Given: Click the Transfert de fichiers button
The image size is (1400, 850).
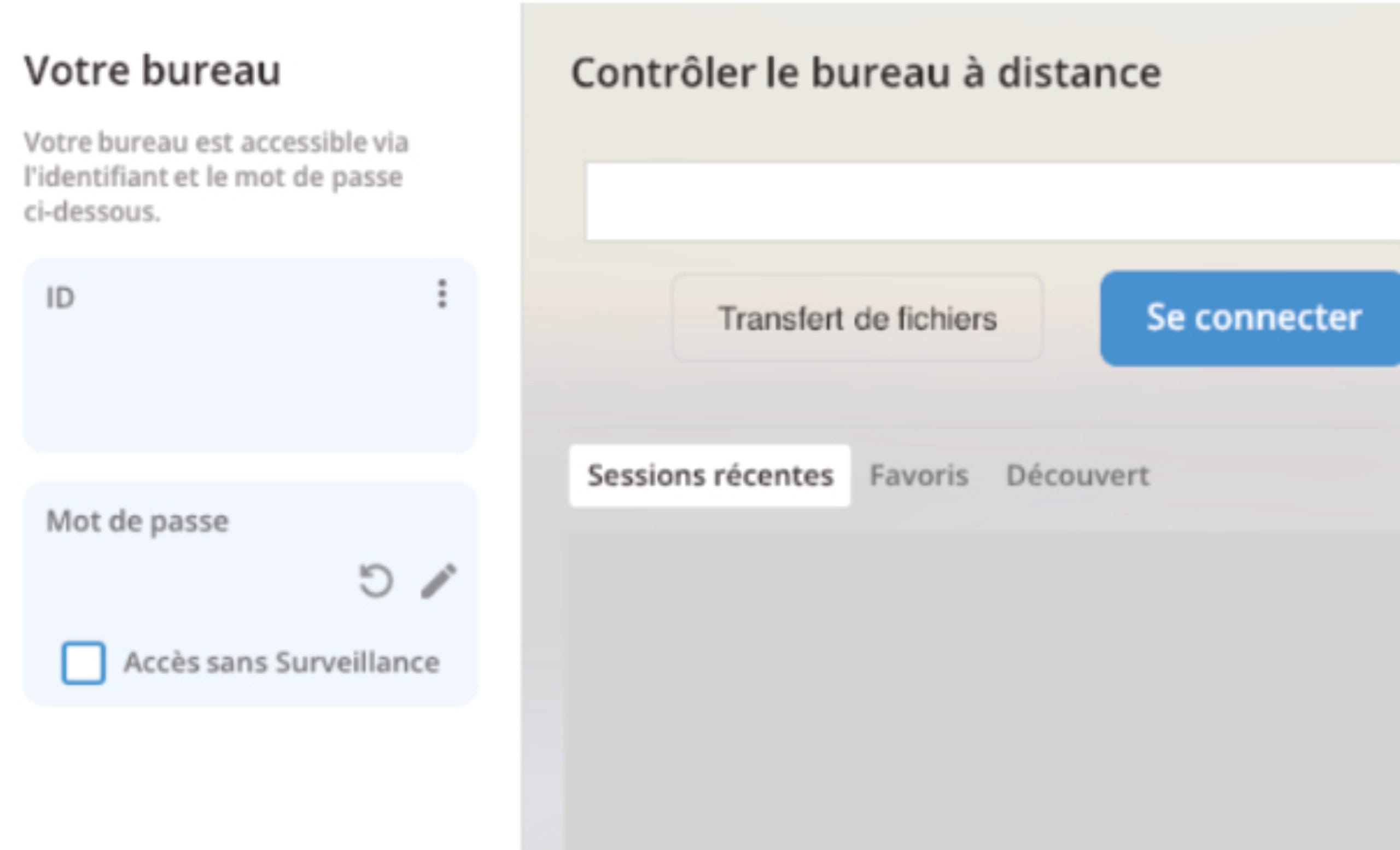Looking at the screenshot, I should click(x=858, y=318).
